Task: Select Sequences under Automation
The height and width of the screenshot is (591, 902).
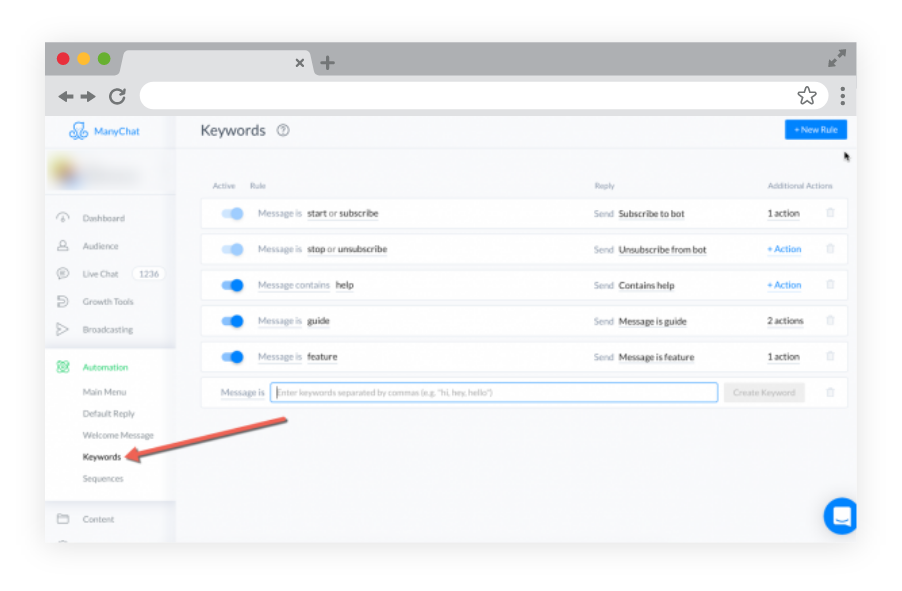Action: (103, 478)
